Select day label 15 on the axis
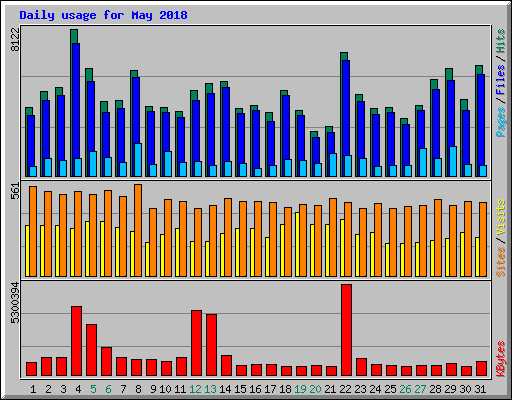 tap(240, 389)
